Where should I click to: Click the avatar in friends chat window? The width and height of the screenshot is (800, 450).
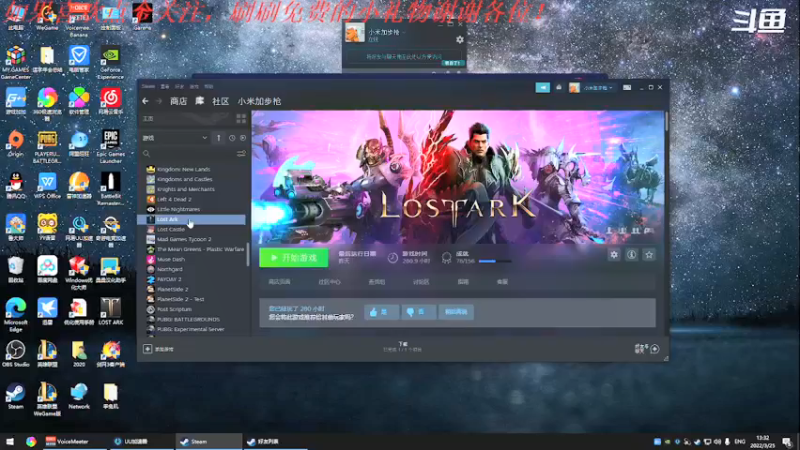tap(355, 33)
